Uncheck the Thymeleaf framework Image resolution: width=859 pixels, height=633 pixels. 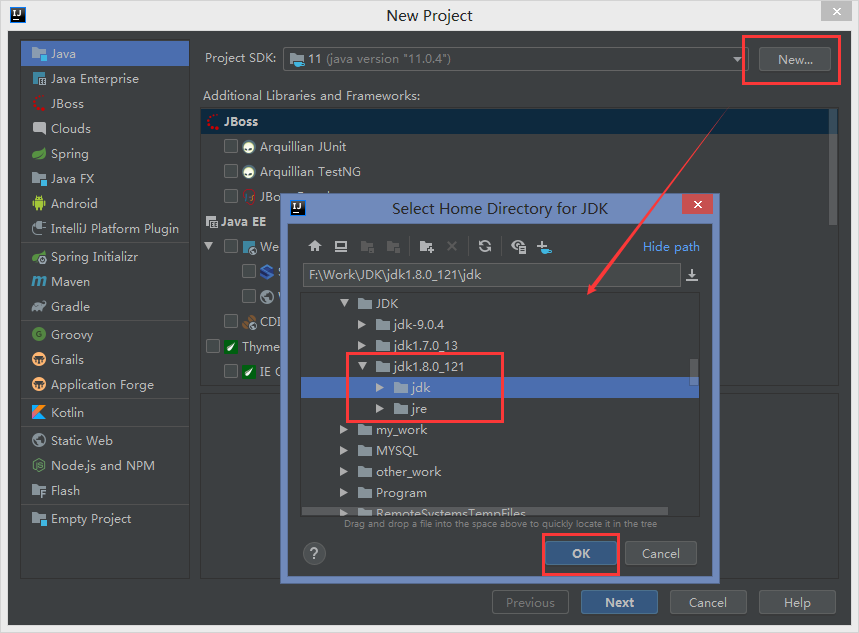(x=213, y=346)
